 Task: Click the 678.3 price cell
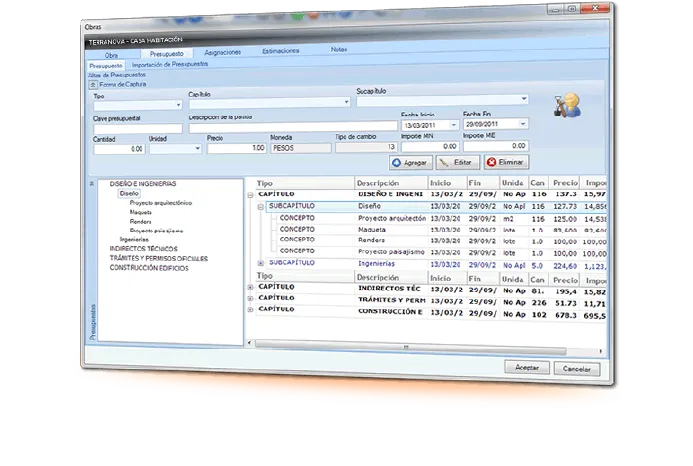565,315
